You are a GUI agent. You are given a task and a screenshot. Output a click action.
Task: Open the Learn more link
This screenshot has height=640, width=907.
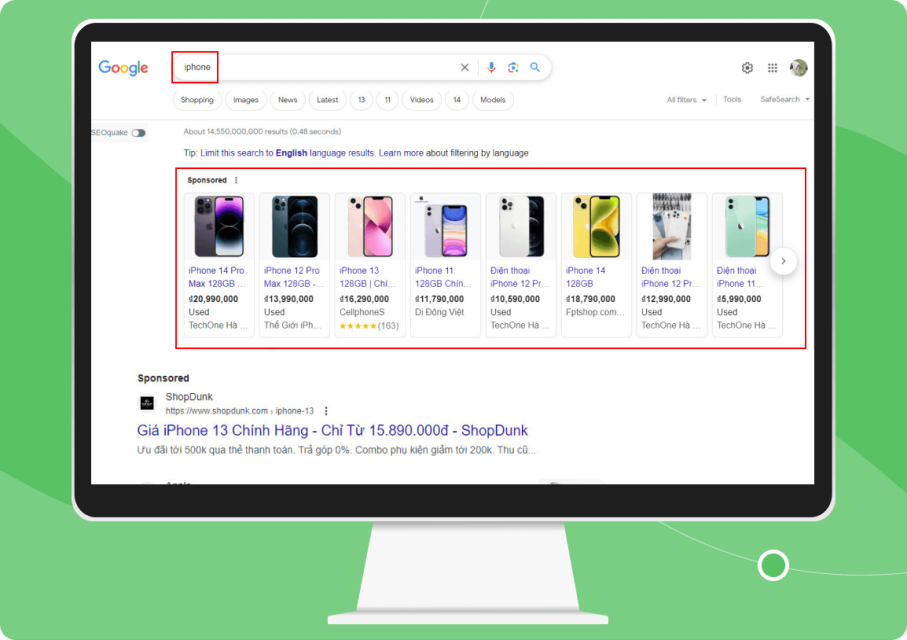click(x=401, y=153)
